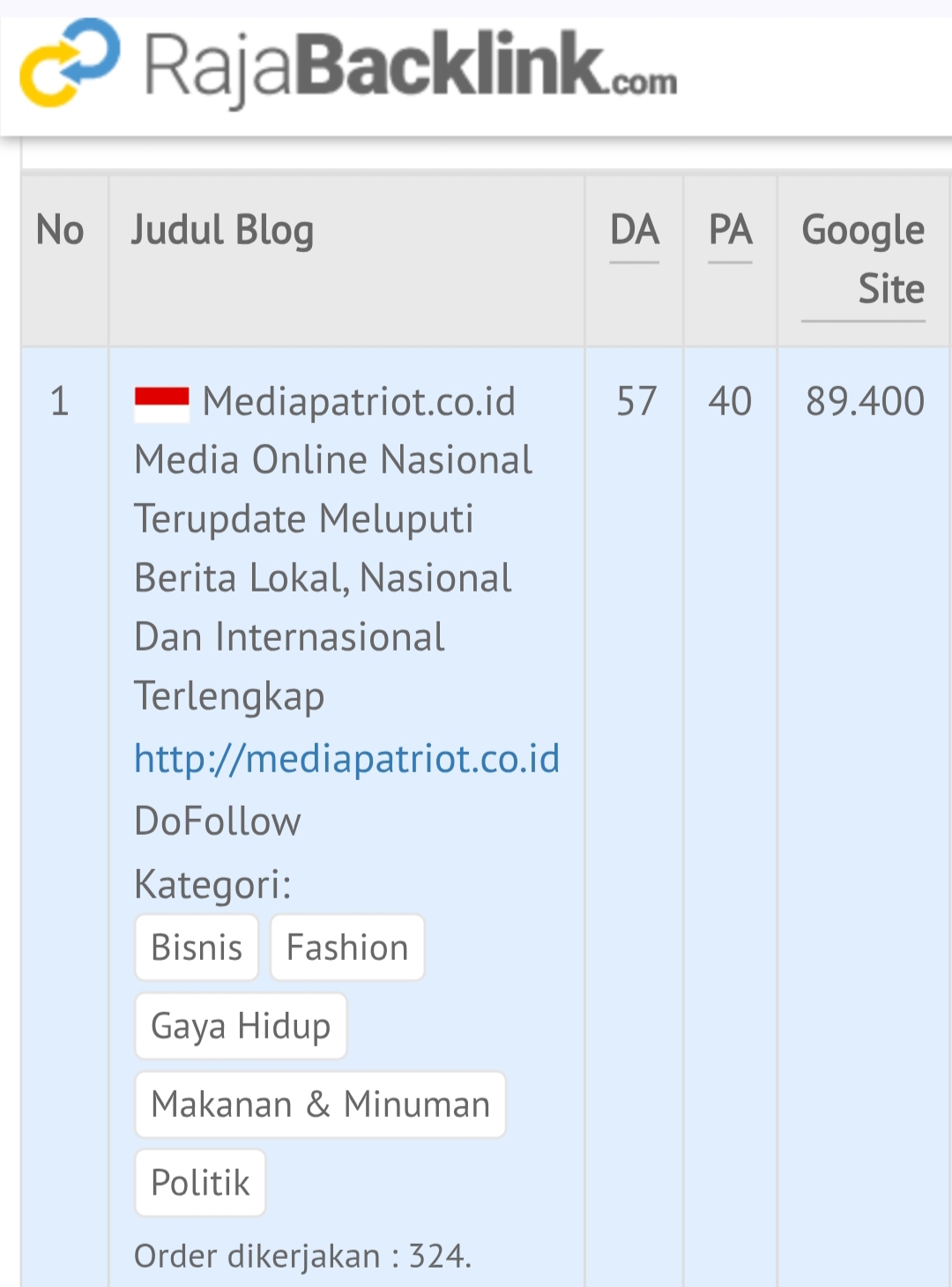Click the Order dikerjakan 324 text

302,1256
